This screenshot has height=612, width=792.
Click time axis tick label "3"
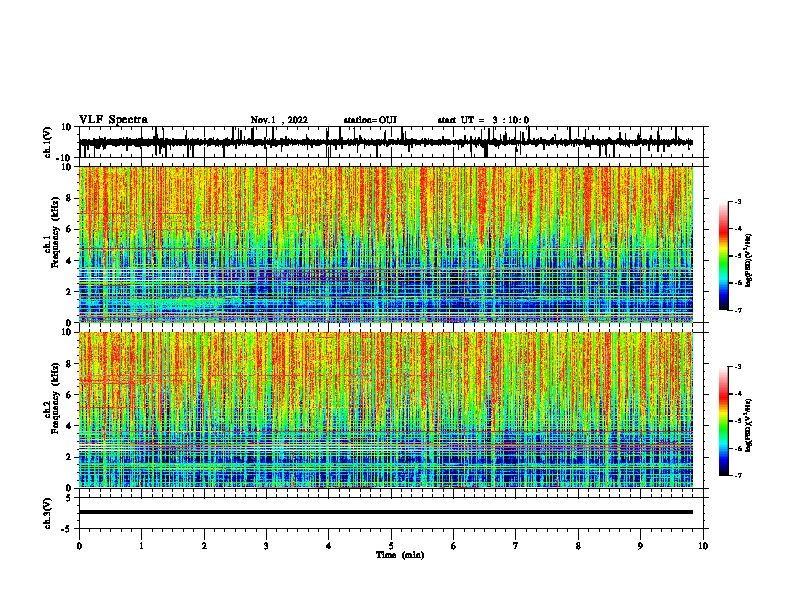[x=266, y=546]
